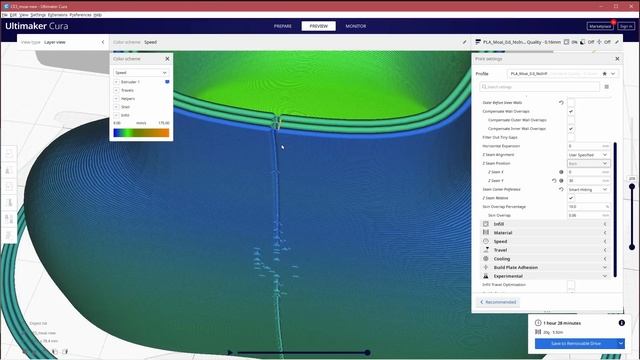
Task: Expand the Cooling settings category
Action: point(545,259)
